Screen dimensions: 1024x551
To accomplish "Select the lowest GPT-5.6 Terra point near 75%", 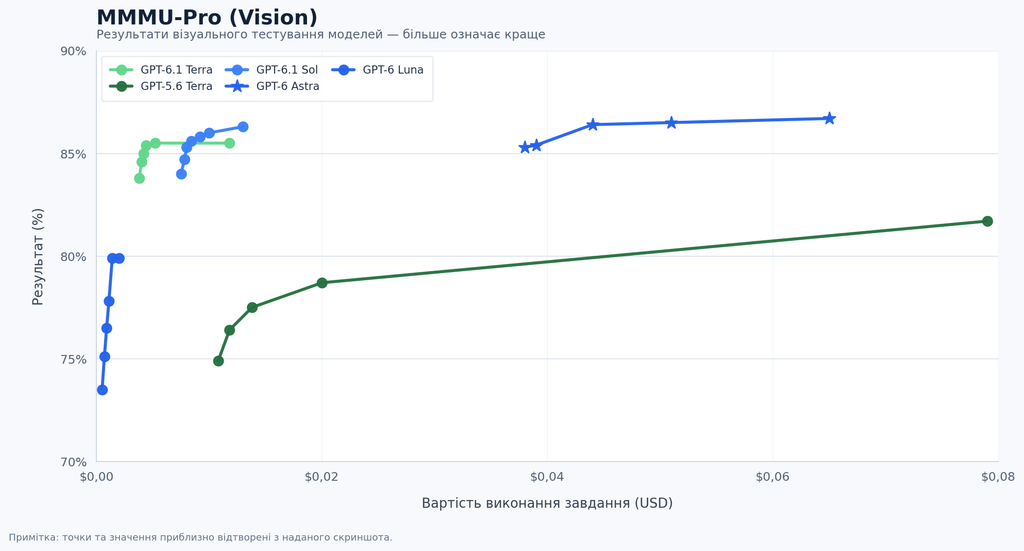I will [219, 361].
